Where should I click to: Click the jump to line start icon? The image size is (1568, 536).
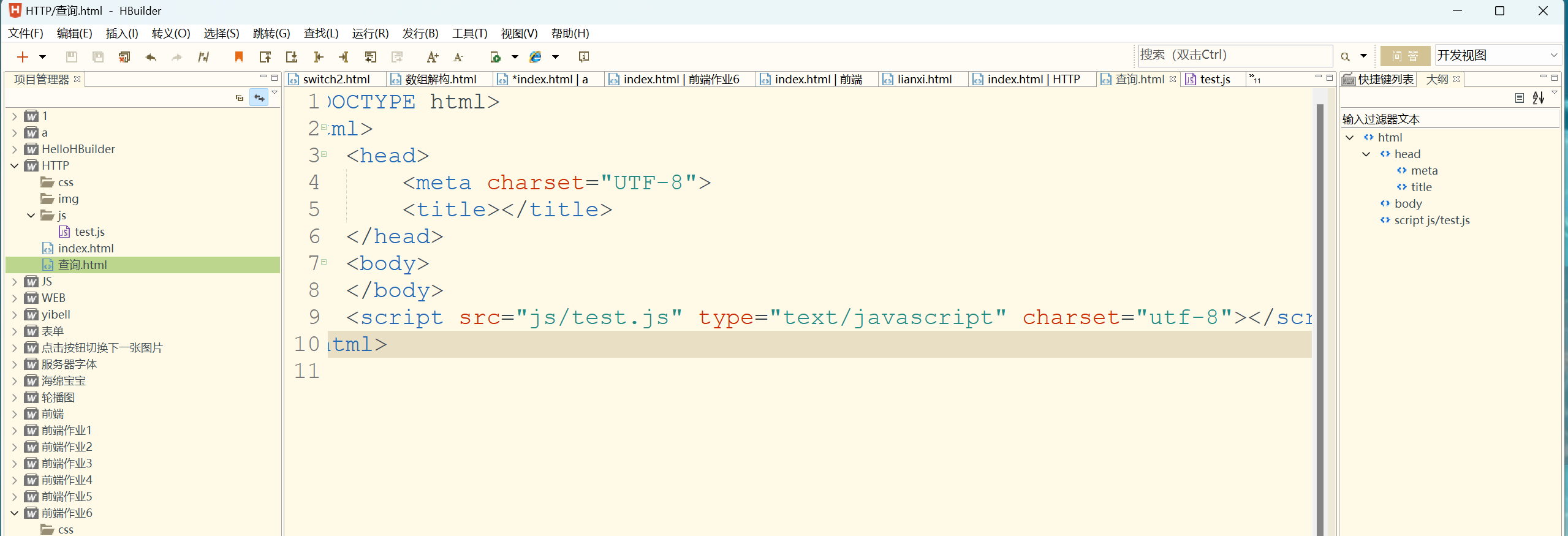pos(318,57)
